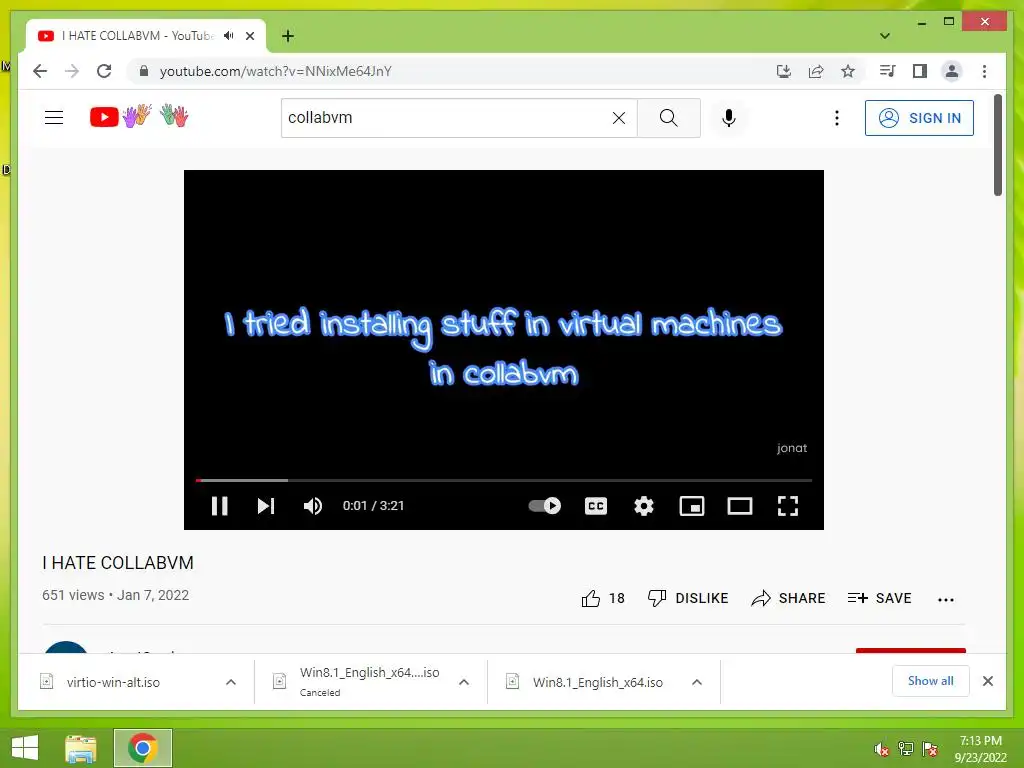Image resolution: width=1024 pixels, height=768 pixels.
Task: Reload the current page
Action: click(x=104, y=71)
